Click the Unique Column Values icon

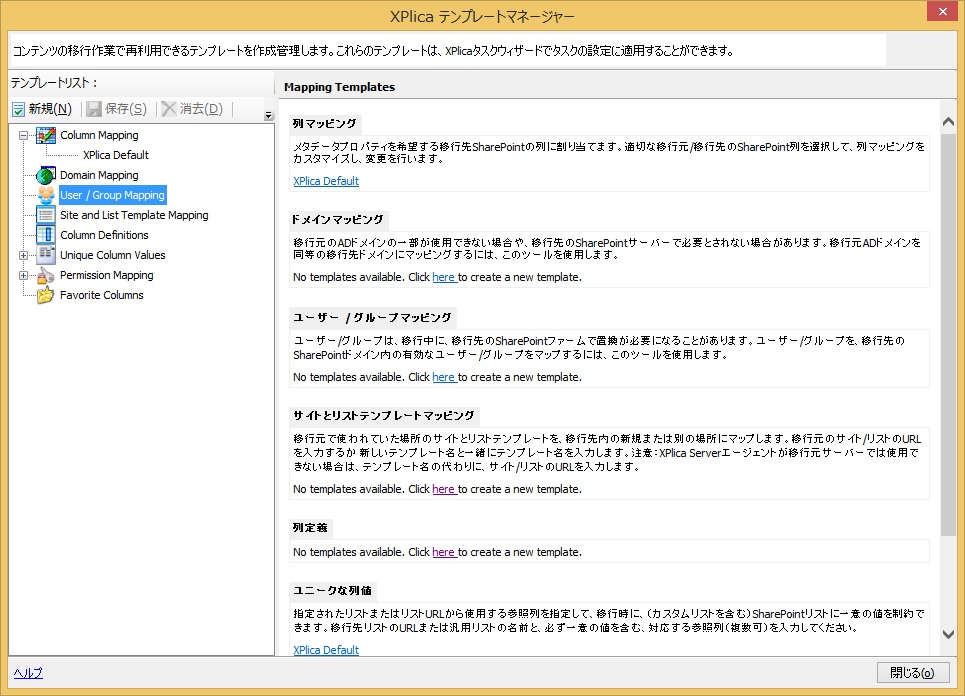pos(46,255)
